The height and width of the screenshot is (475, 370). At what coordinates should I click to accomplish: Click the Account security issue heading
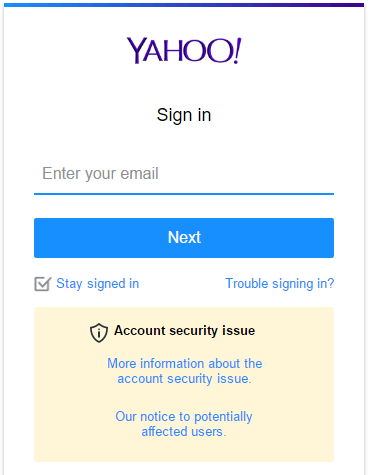click(x=184, y=331)
